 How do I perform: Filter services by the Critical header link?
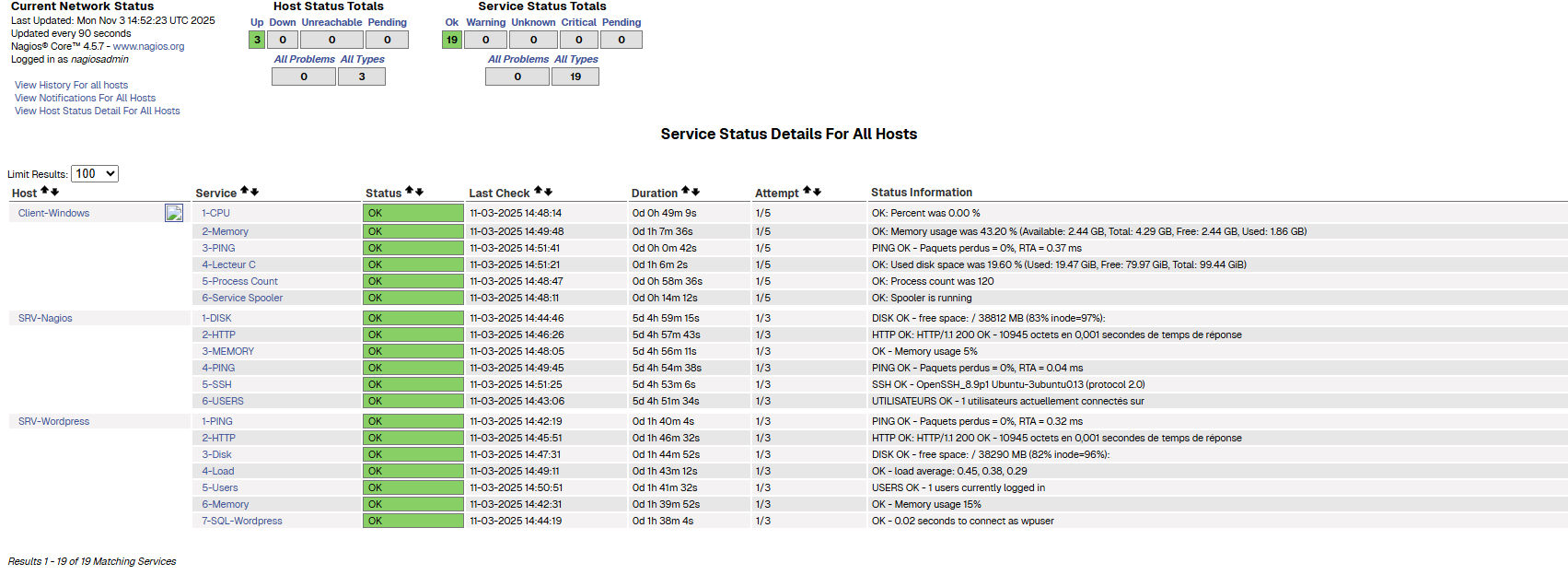click(x=578, y=22)
